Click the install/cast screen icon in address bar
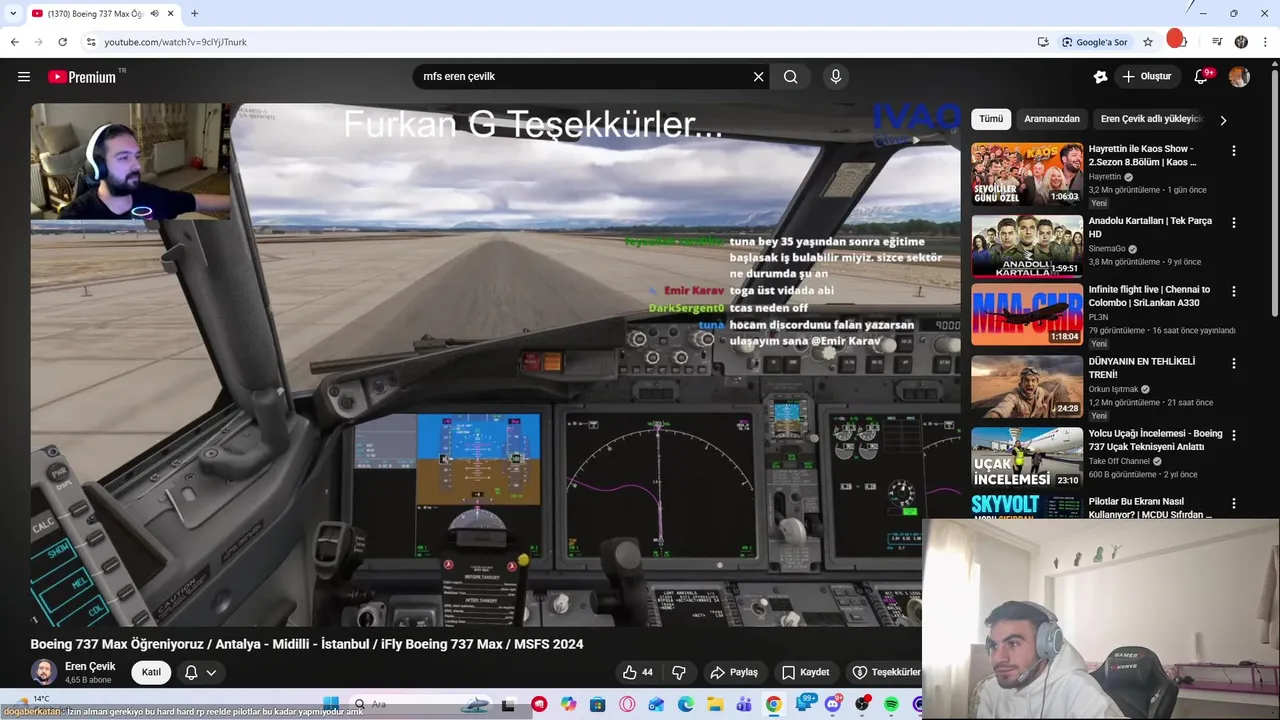This screenshot has height=720, width=1280. (1043, 42)
